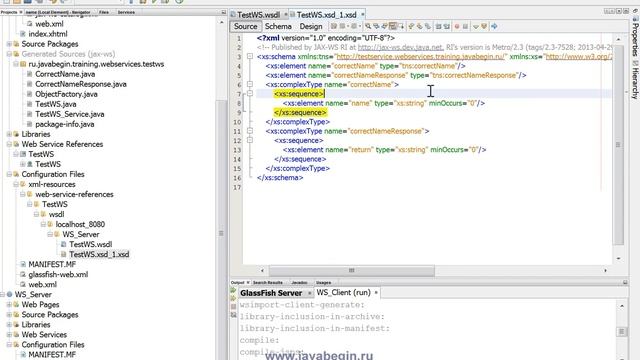Re-run green arrow in Output panel

point(233,290)
